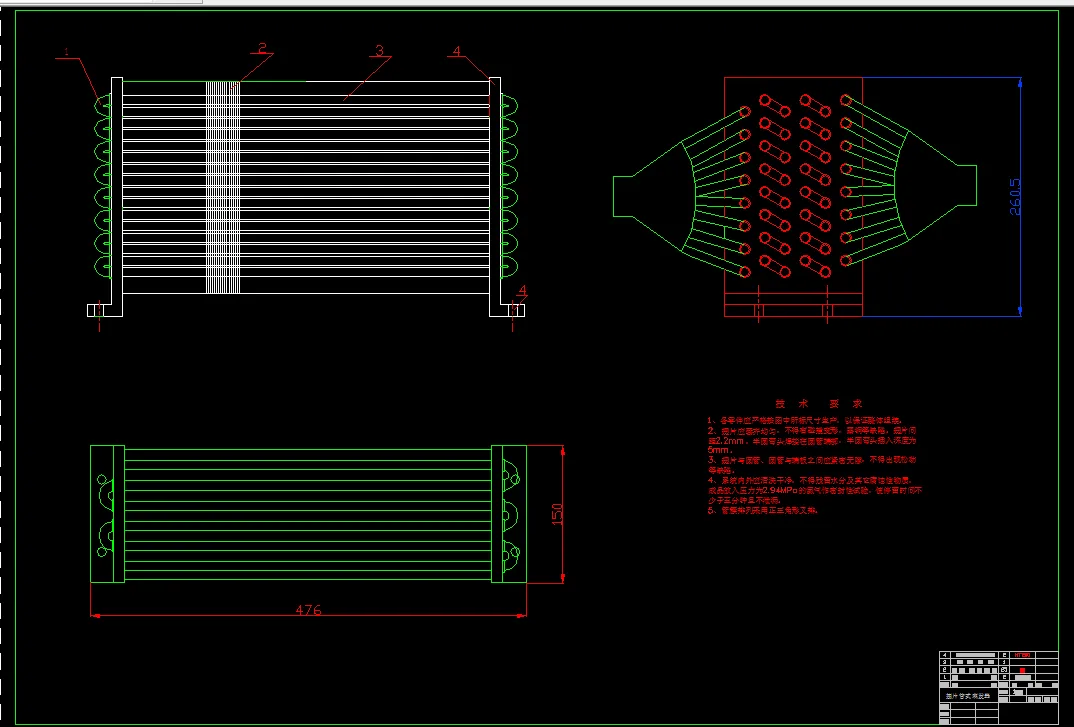Select part callout number 3

point(379,50)
